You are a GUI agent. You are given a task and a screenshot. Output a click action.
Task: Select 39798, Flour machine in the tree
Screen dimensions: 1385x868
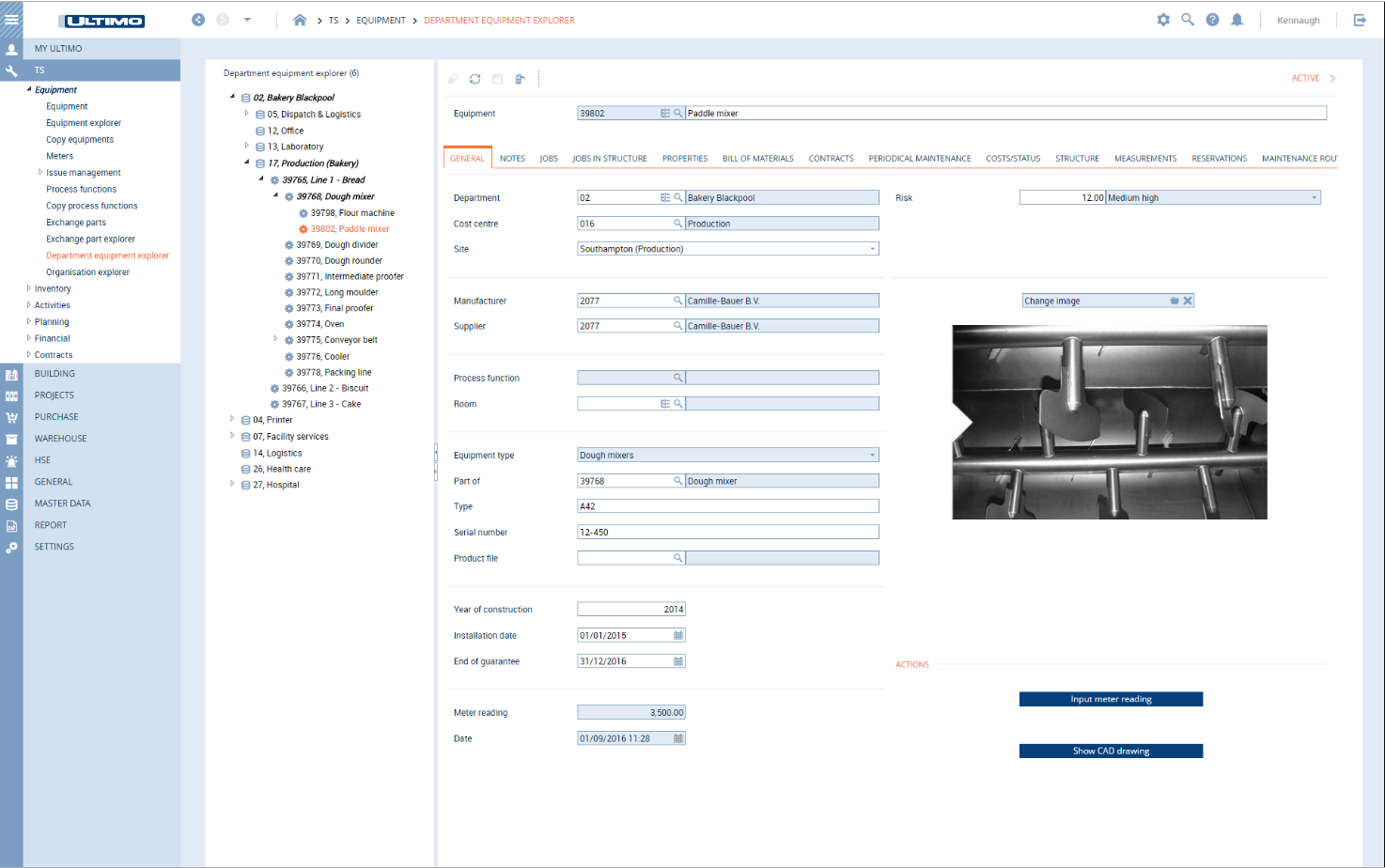click(x=352, y=212)
